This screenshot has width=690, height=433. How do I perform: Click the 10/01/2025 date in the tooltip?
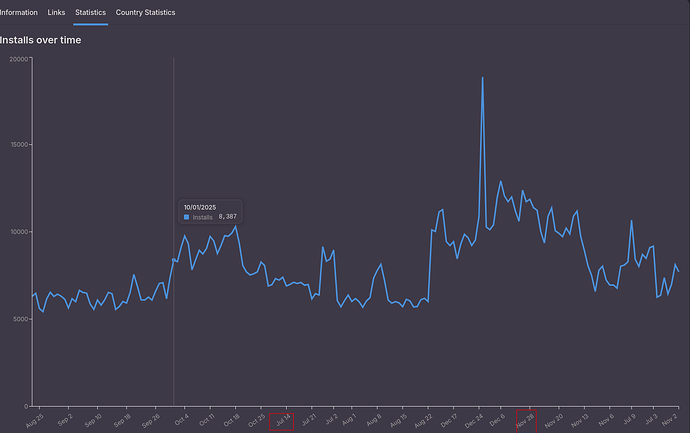pyautogui.click(x=199, y=206)
